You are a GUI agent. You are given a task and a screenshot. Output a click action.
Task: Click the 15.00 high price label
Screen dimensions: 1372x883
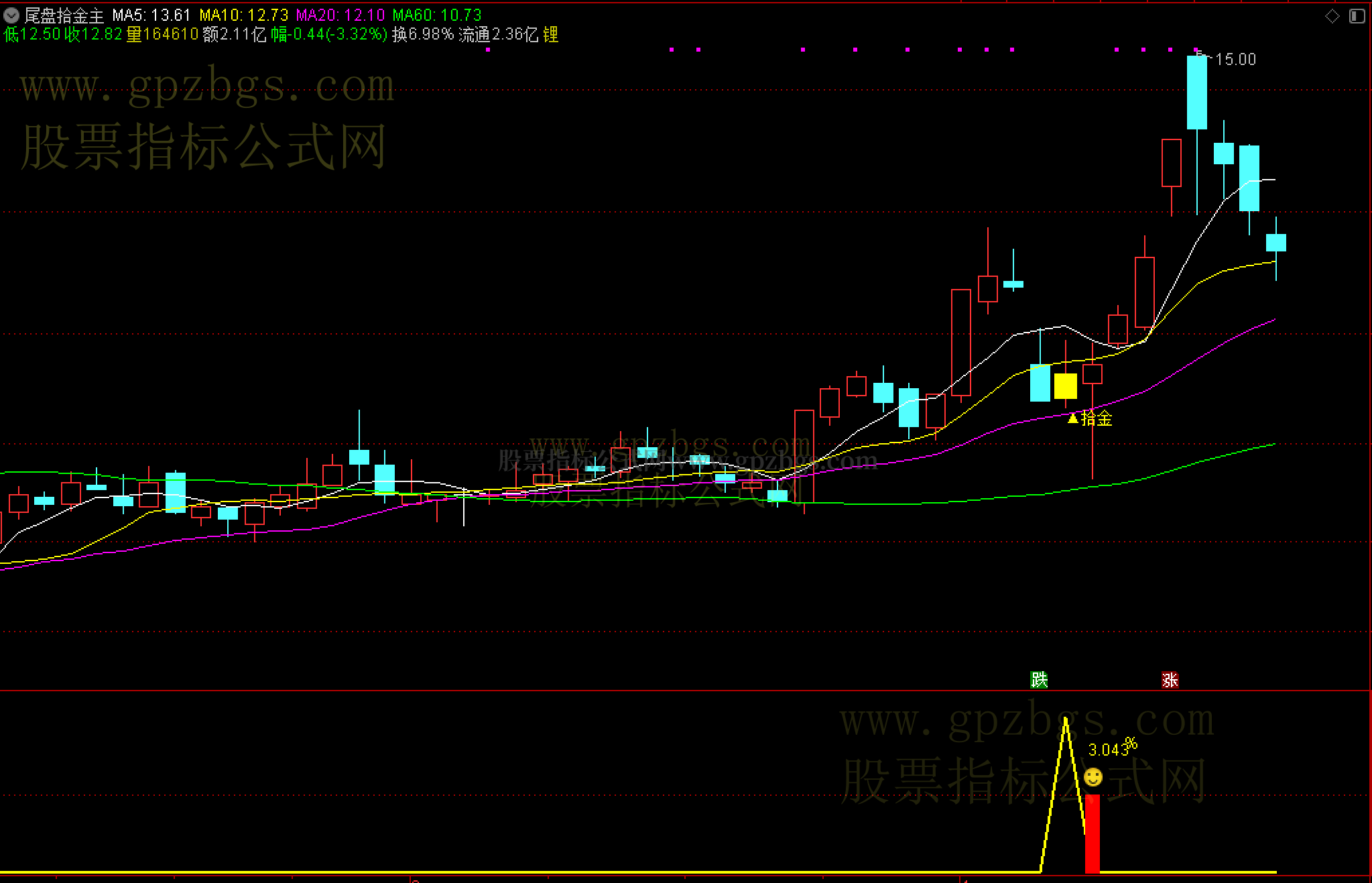[1235, 59]
